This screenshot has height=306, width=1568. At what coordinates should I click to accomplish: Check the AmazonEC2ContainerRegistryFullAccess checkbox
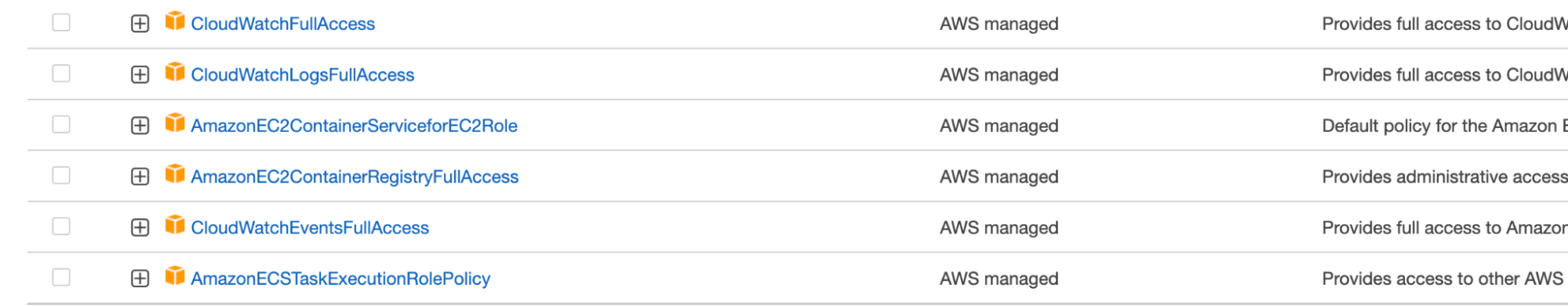click(61, 176)
